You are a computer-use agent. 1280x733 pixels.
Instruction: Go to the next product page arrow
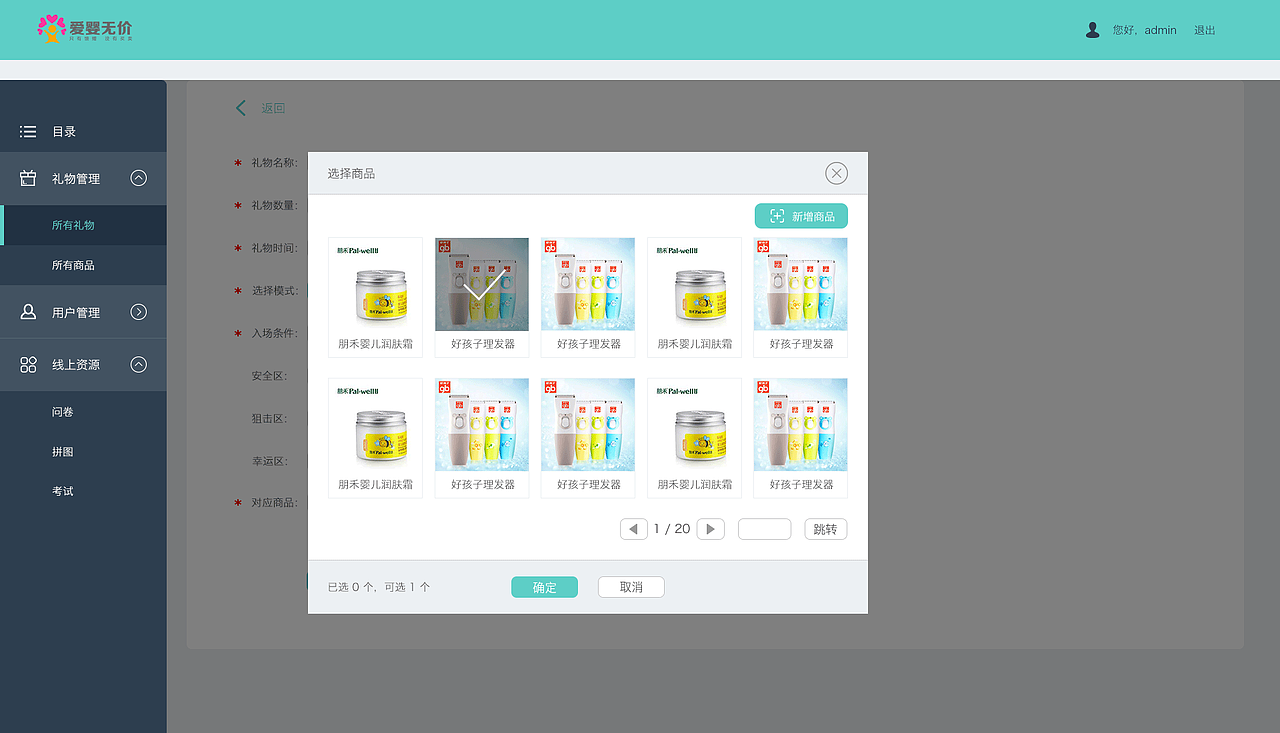pyautogui.click(x=710, y=528)
